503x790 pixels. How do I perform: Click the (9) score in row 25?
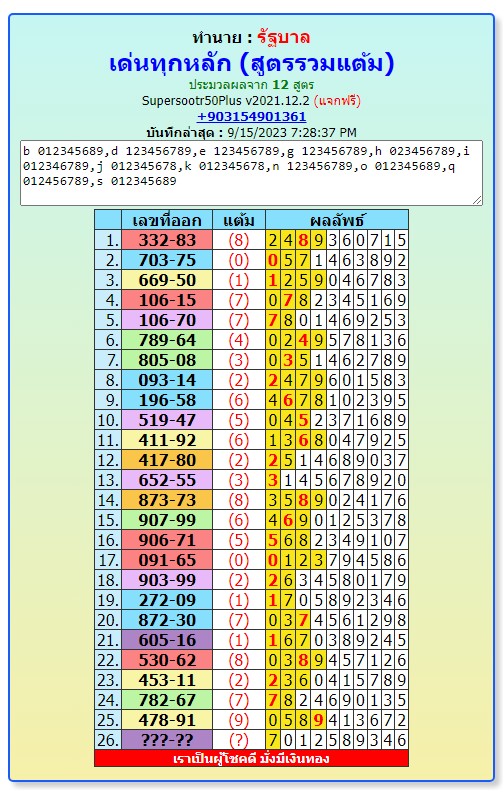(239, 720)
